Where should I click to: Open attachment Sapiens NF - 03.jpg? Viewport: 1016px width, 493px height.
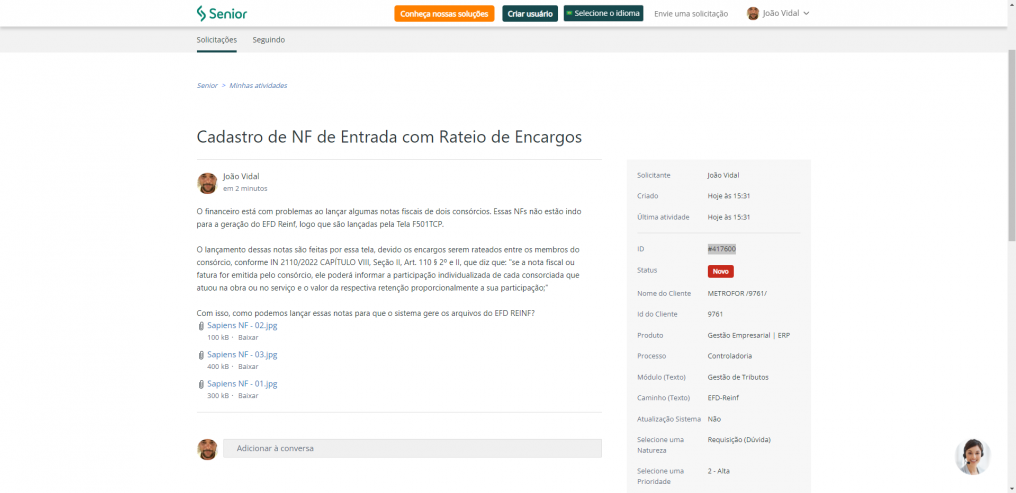point(242,355)
